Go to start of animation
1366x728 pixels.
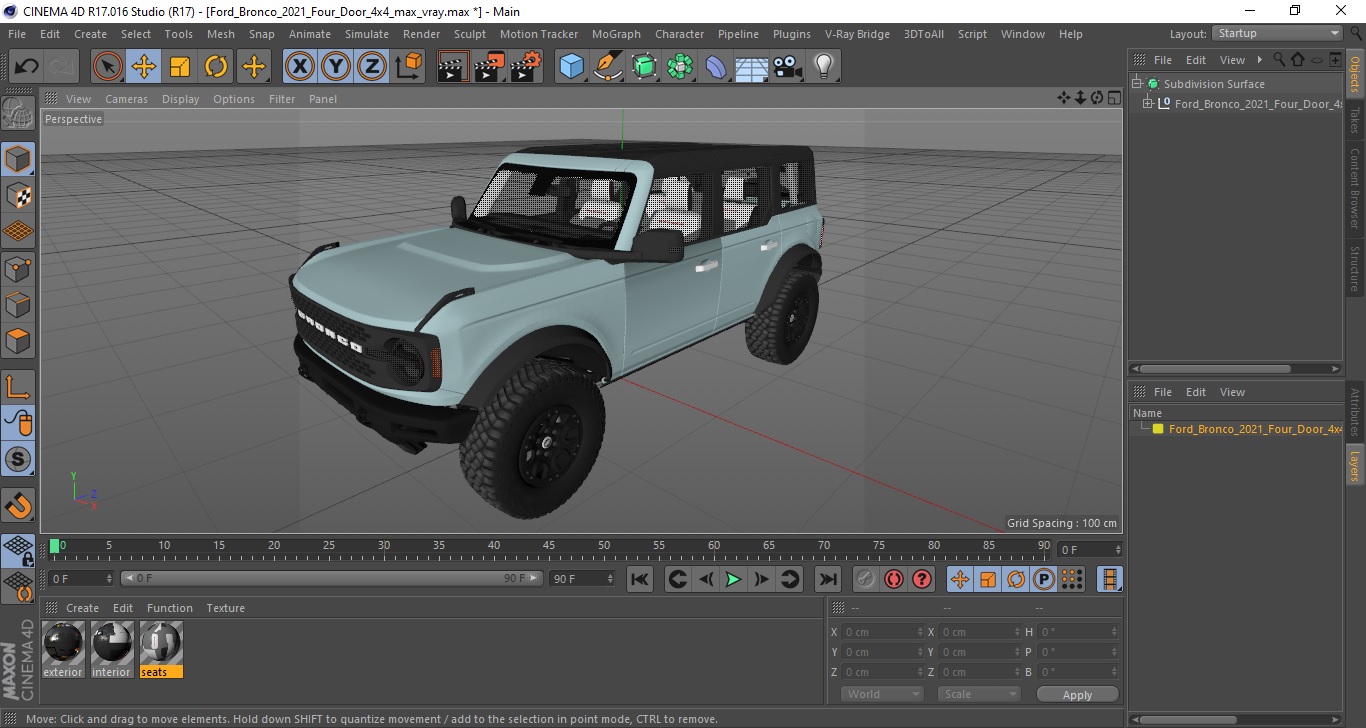coord(640,579)
